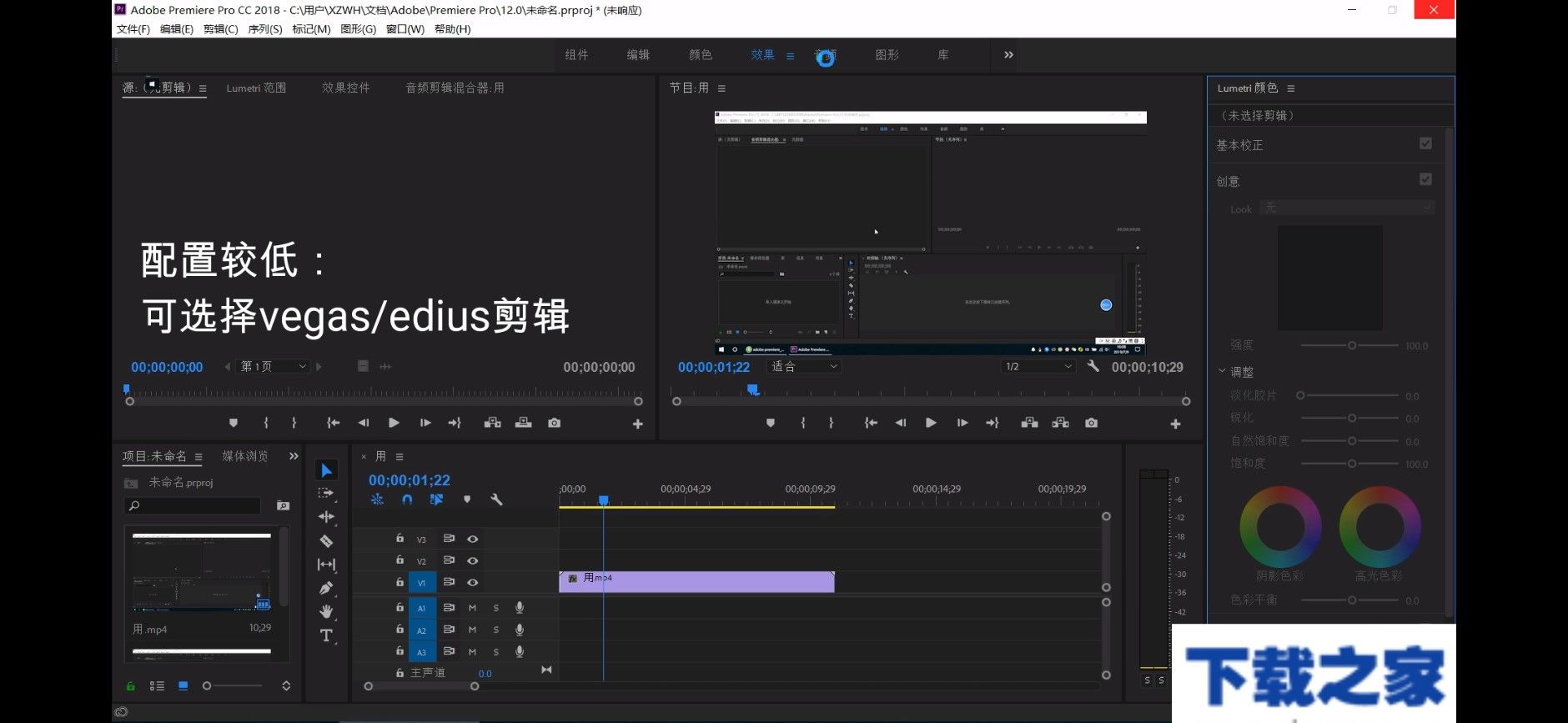Toggle V3 track visibility eye
The image size is (1568, 723).
472,539
